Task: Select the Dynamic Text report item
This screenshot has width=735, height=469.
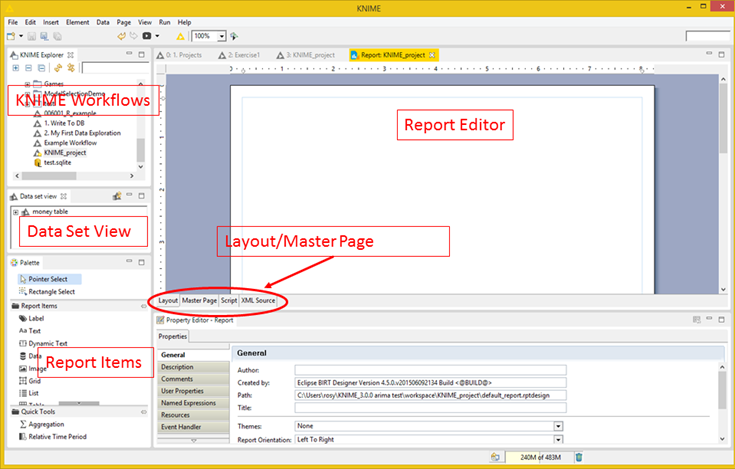Action: (x=43, y=343)
